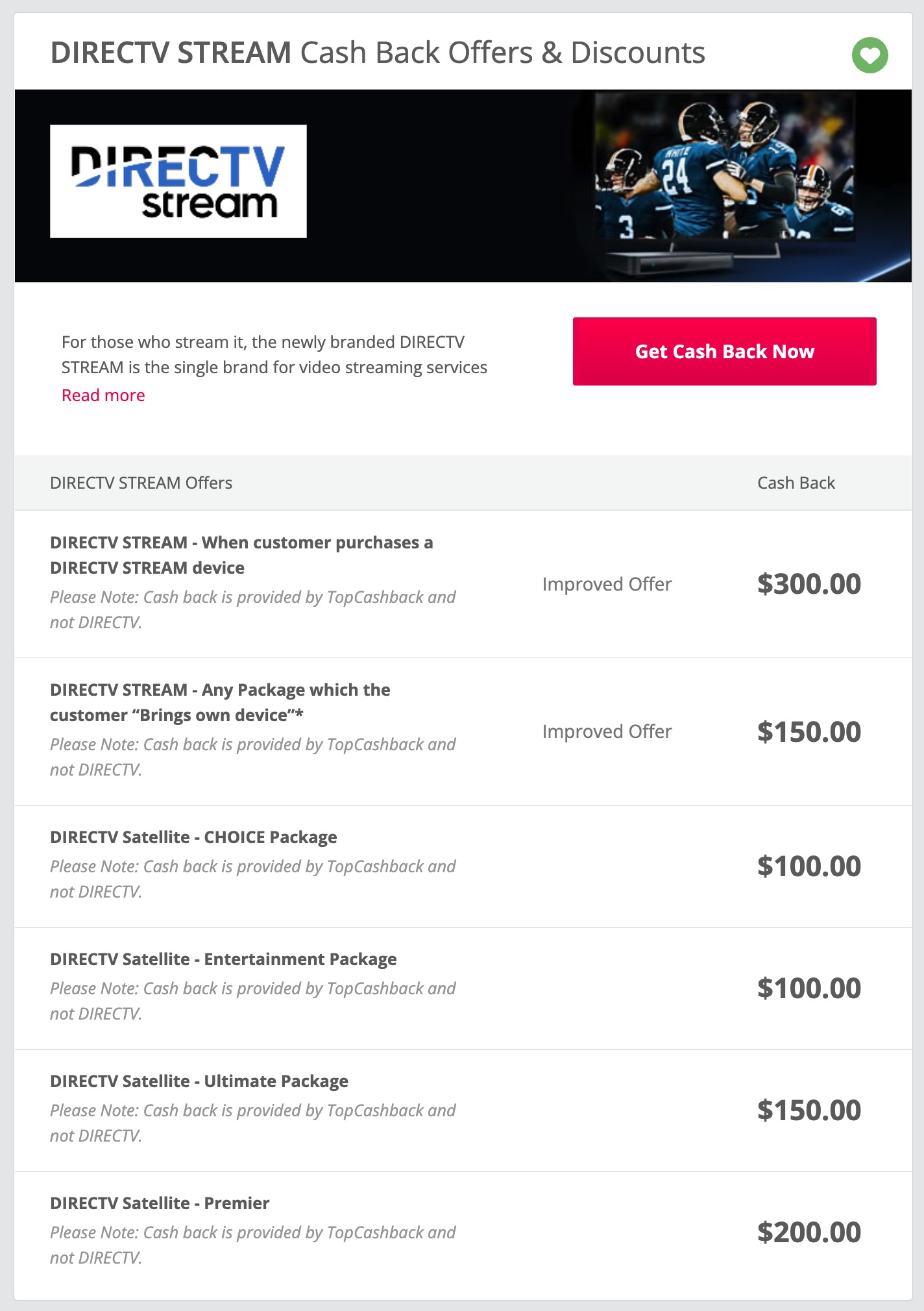
Task: Click the Cash Back column header
Action: (796, 482)
